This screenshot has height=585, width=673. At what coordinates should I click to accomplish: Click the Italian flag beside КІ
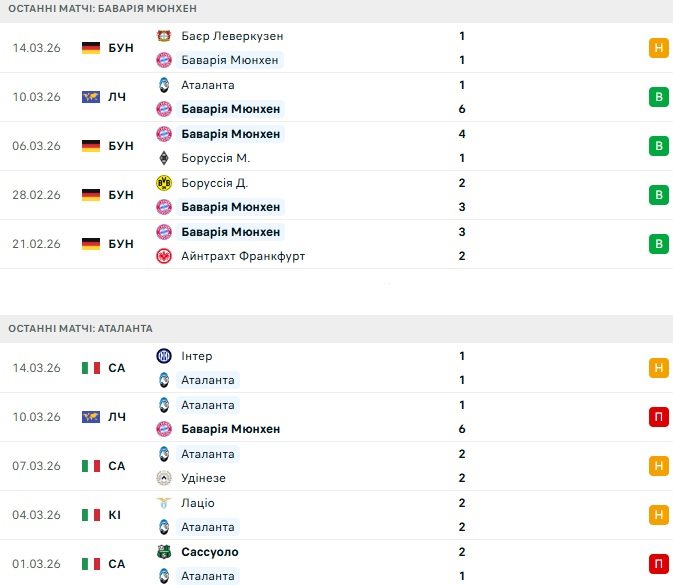[91, 515]
